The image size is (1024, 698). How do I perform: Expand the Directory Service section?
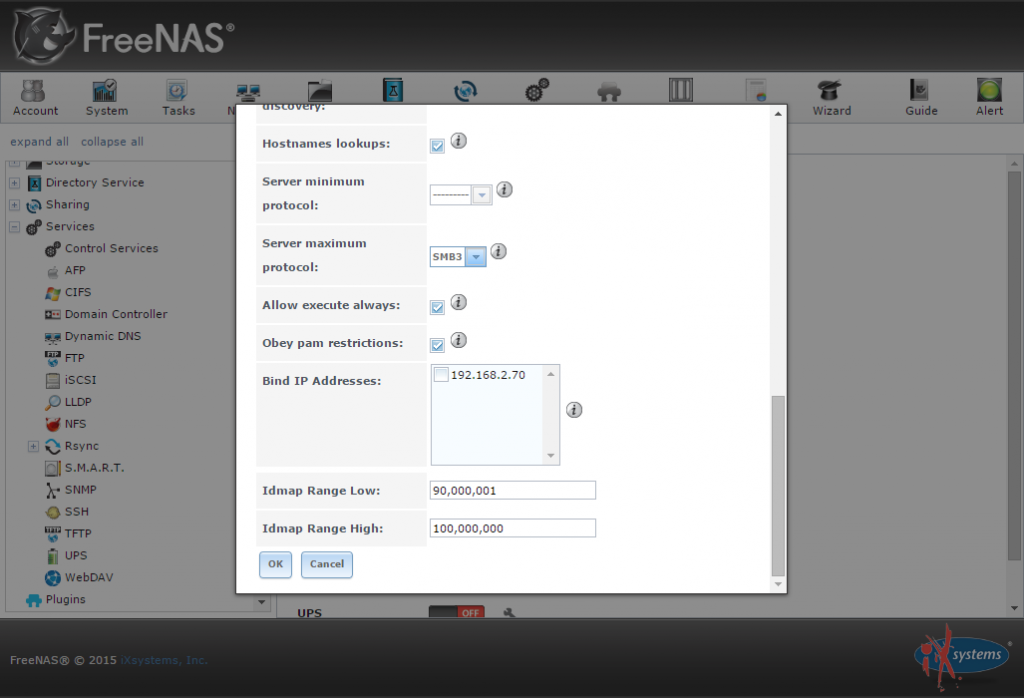tap(12, 182)
